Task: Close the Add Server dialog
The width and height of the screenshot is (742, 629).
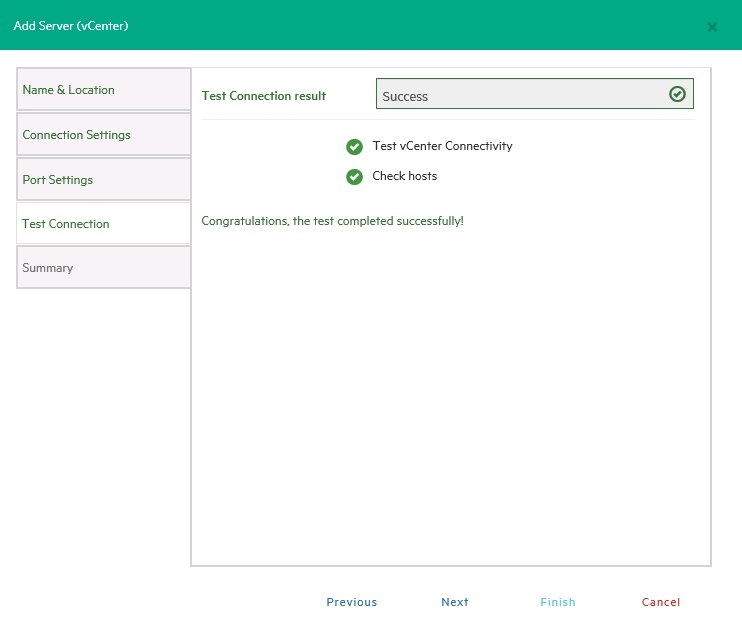Action: click(712, 27)
